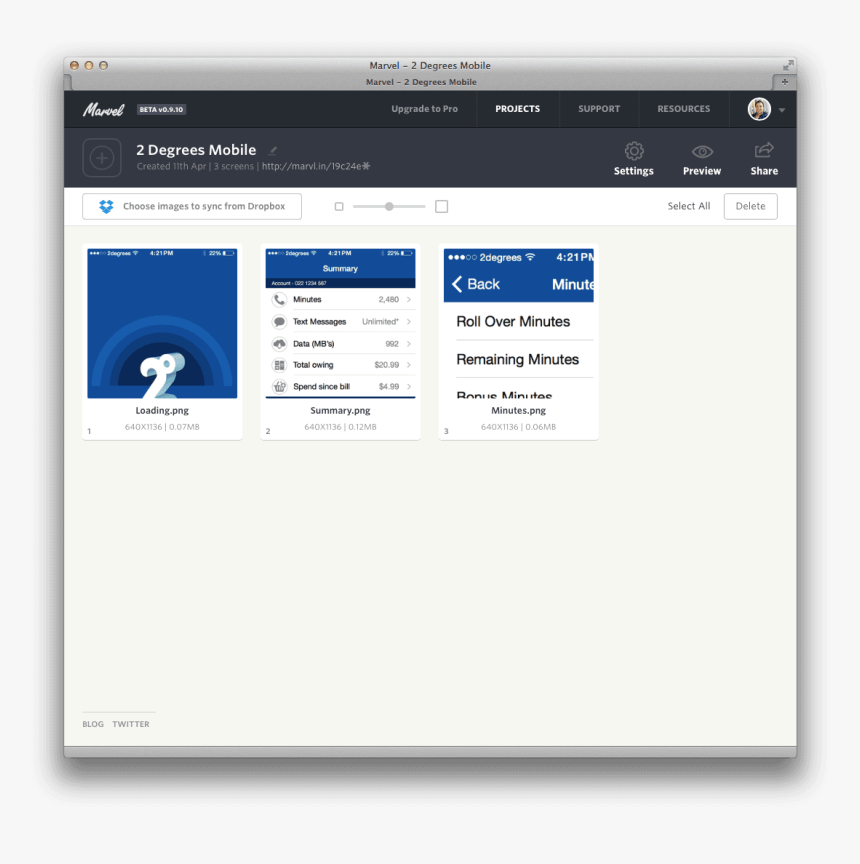The width and height of the screenshot is (860, 864).
Task: Add a new browser tab with plus
Action: pos(785,82)
